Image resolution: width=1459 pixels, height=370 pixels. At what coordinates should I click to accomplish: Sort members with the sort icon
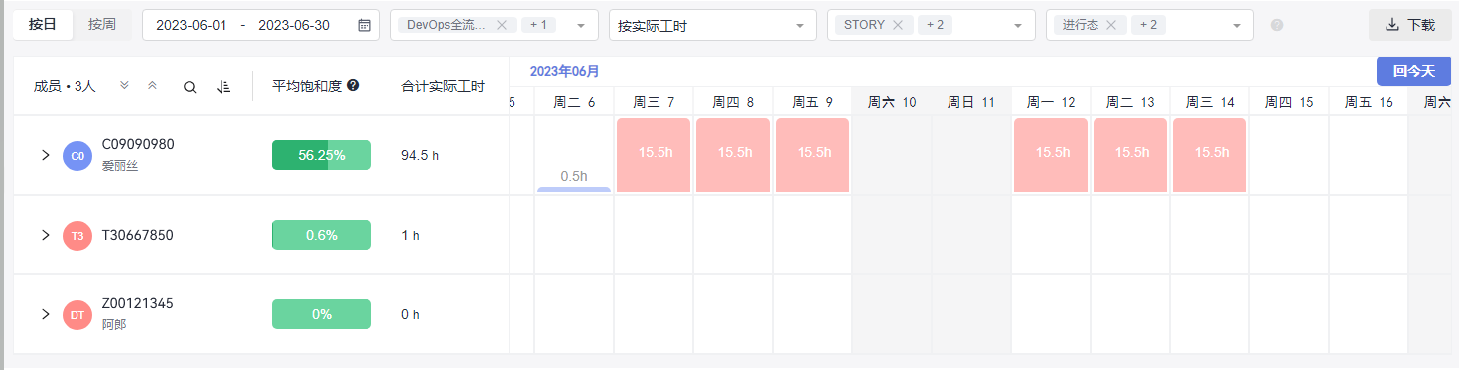click(223, 87)
